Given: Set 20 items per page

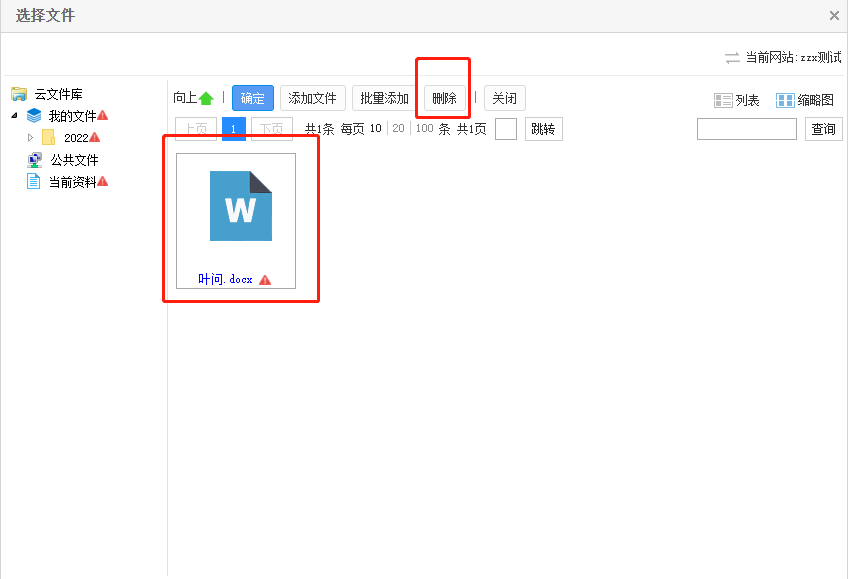Looking at the screenshot, I should click(x=399, y=129).
